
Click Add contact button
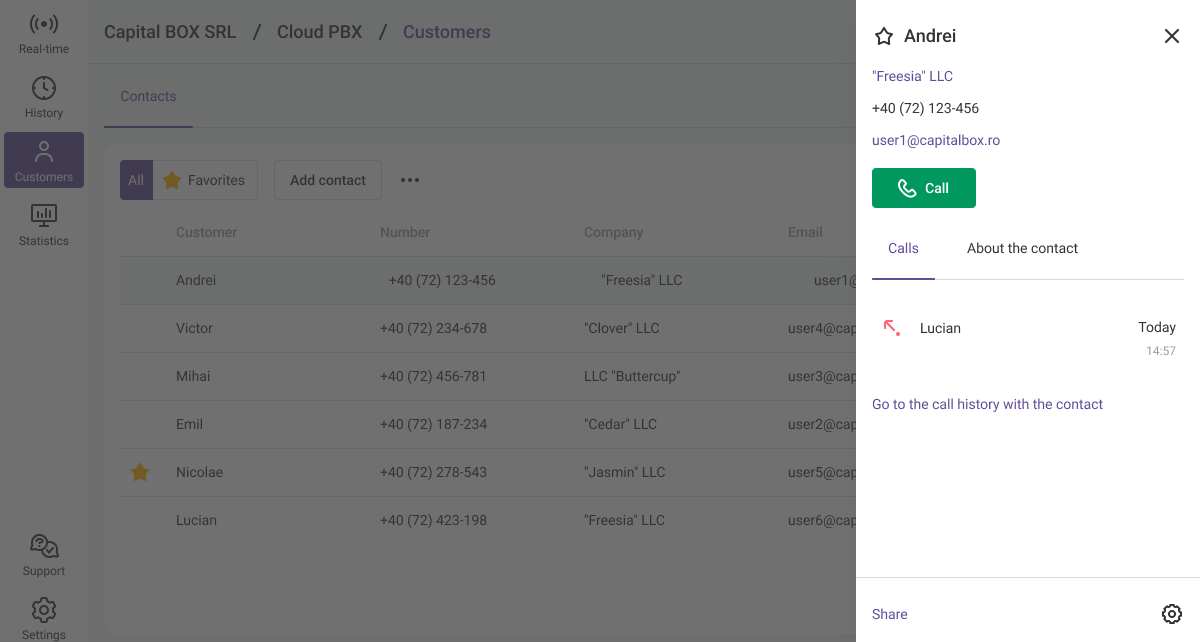coord(327,180)
